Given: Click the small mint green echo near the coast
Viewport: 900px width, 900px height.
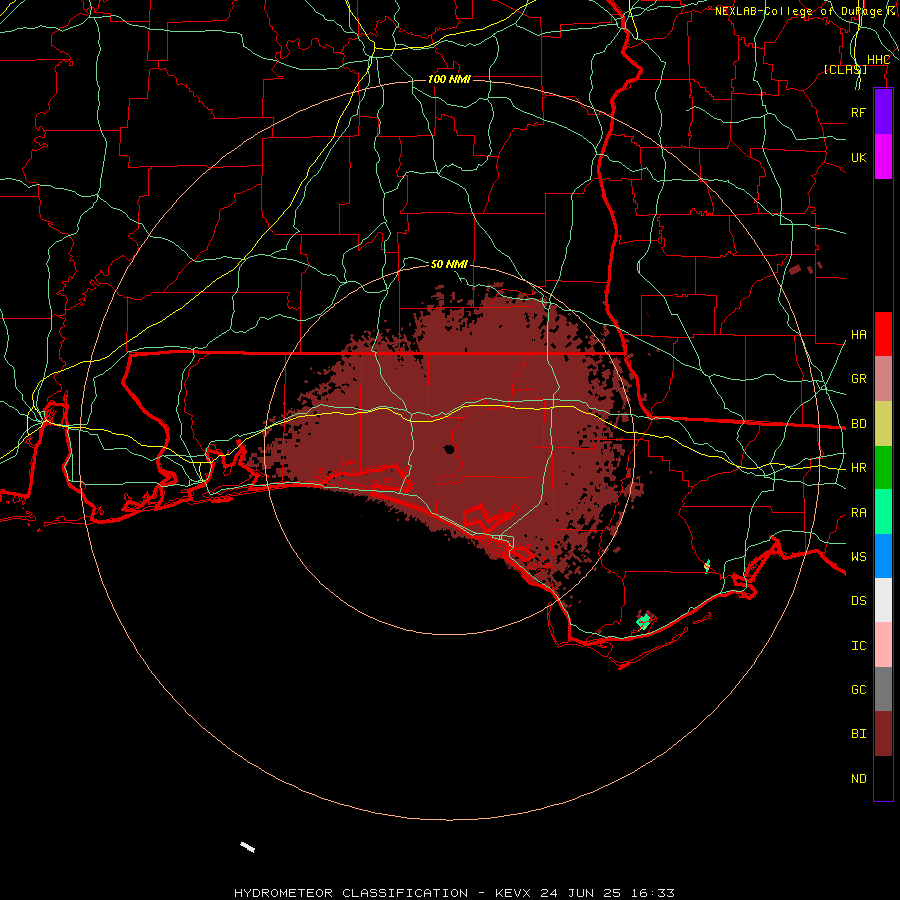Looking at the screenshot, I should coord(644,620).
